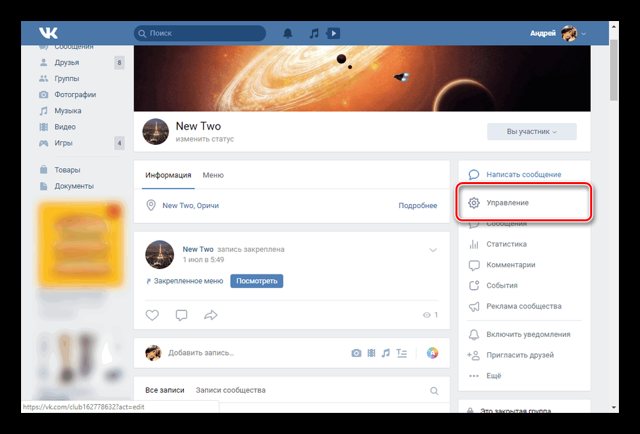Viewport: 640px width, 434px height.
Task: Click the pinned post comment icon
Action: 181,315
